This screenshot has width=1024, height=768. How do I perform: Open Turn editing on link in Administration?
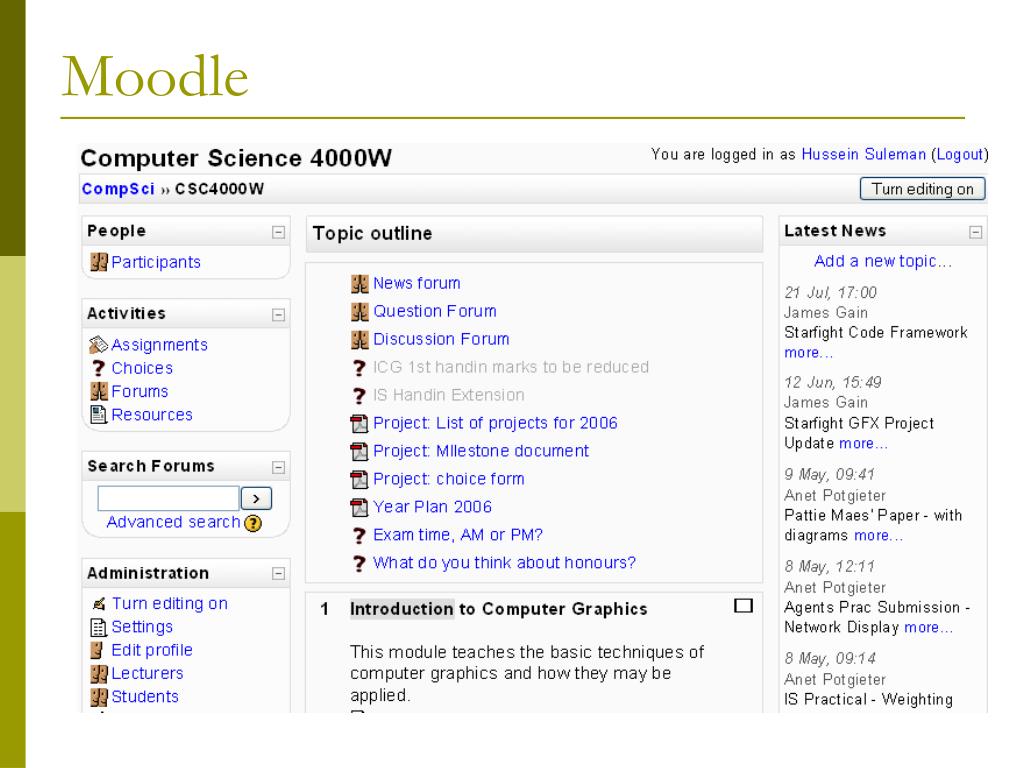[170, 603]
